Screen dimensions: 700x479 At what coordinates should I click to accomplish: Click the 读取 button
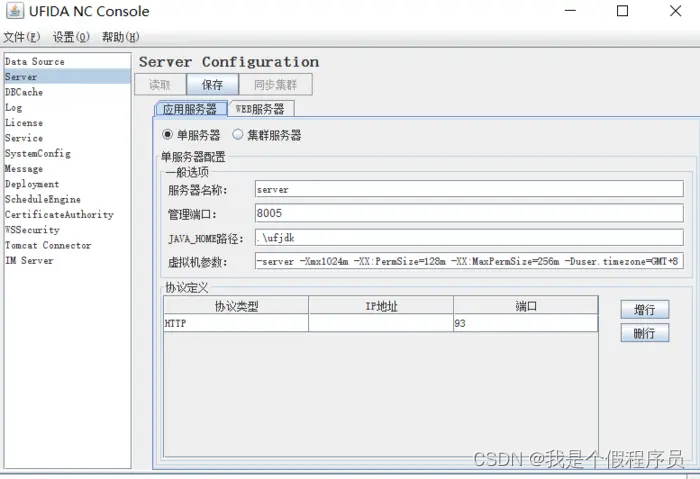point(160,84)
